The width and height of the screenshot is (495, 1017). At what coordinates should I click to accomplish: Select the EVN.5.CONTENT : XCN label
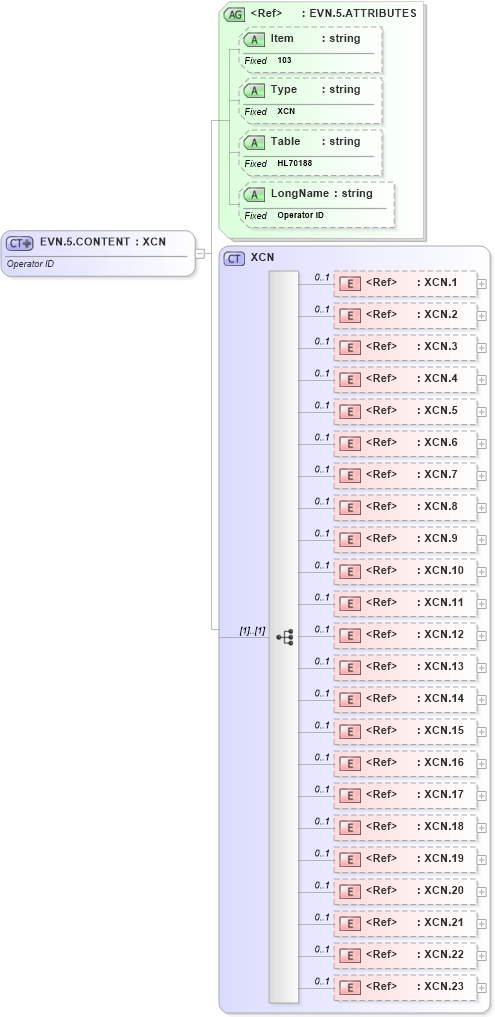tap(103, 242)
